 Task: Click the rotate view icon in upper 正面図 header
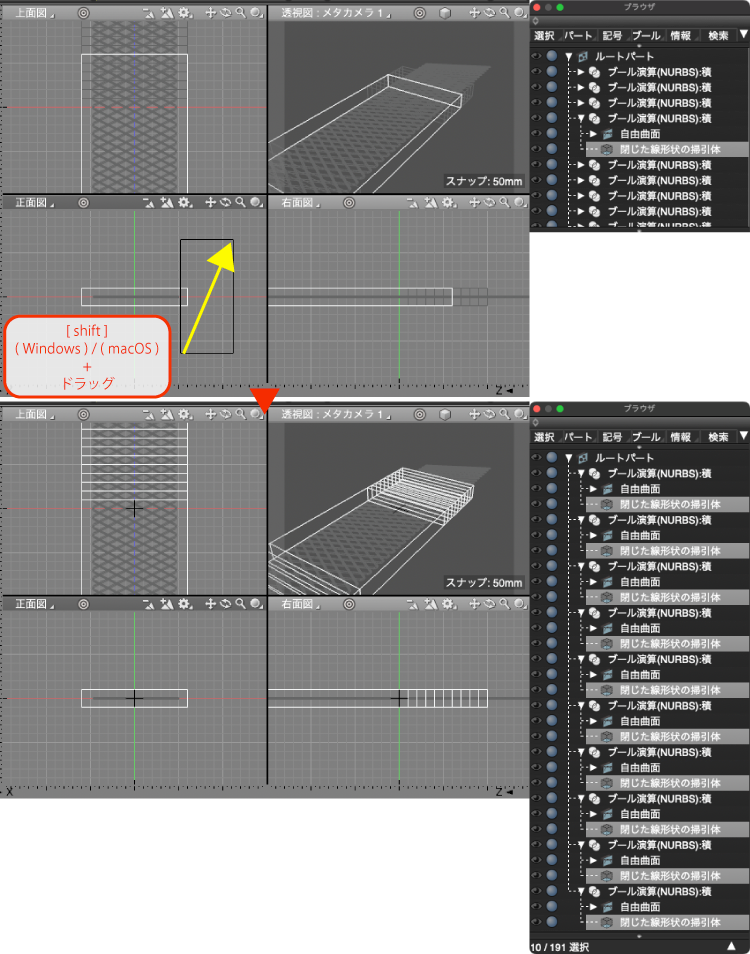point(225,203)
